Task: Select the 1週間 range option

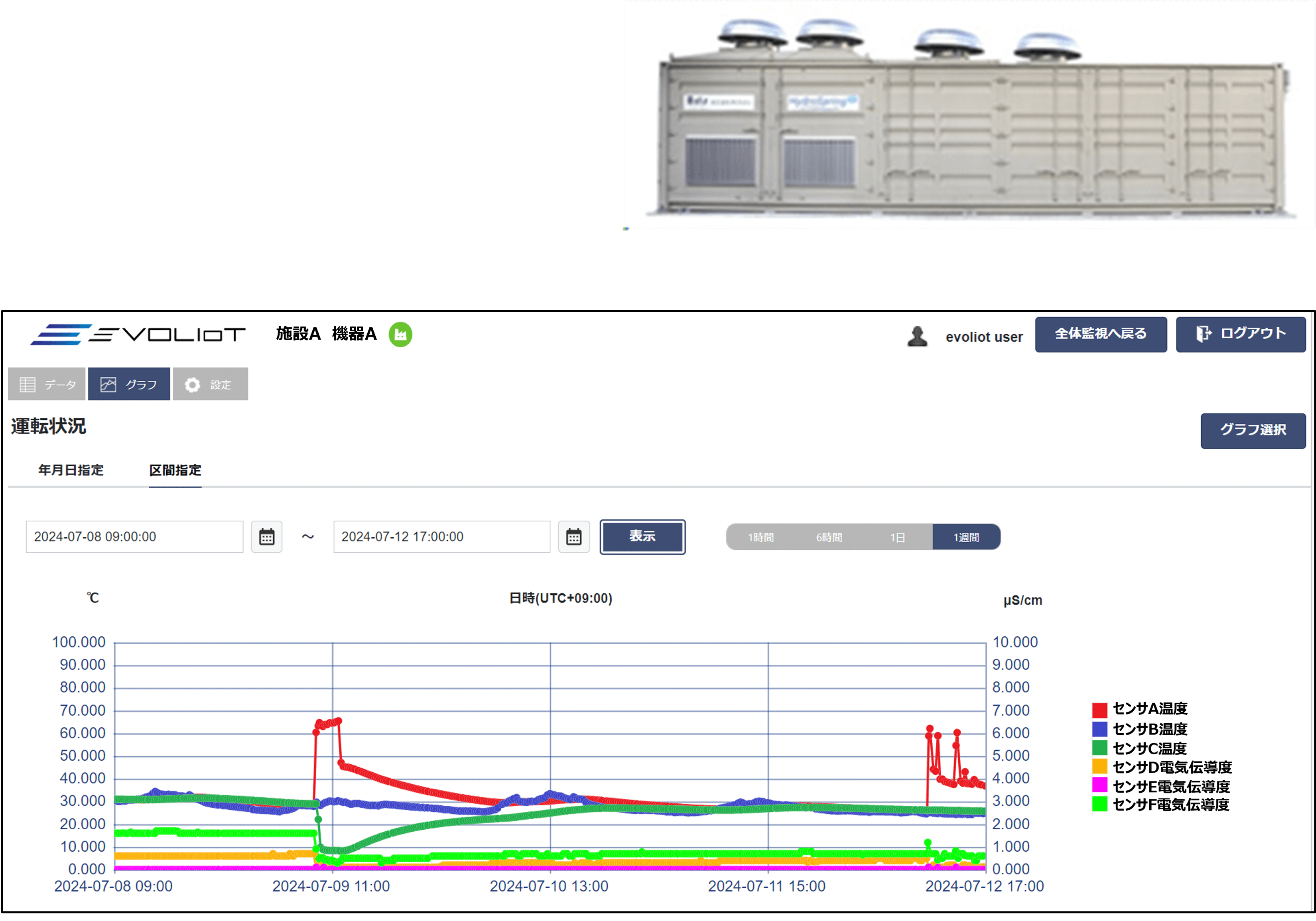Action: pyautogui.click(x=966, y=537)
